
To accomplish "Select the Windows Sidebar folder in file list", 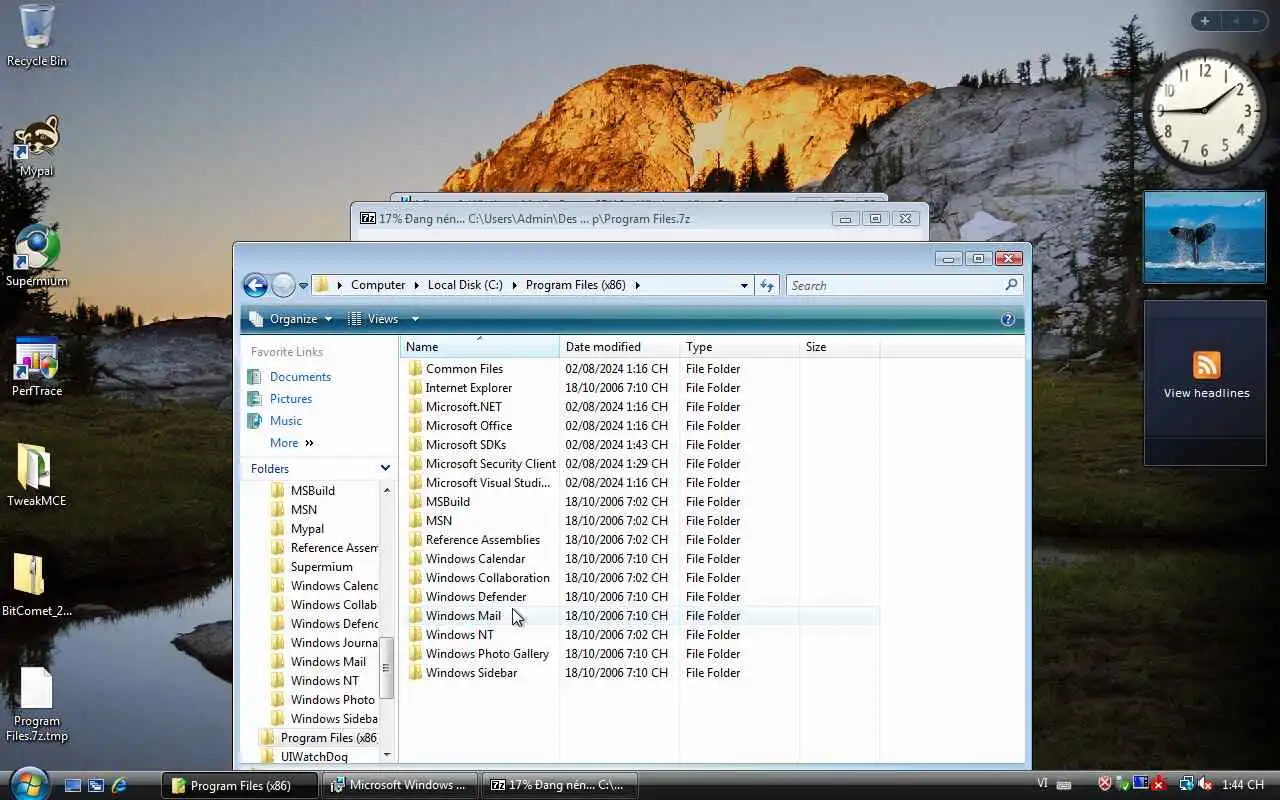I will (471, 673).
